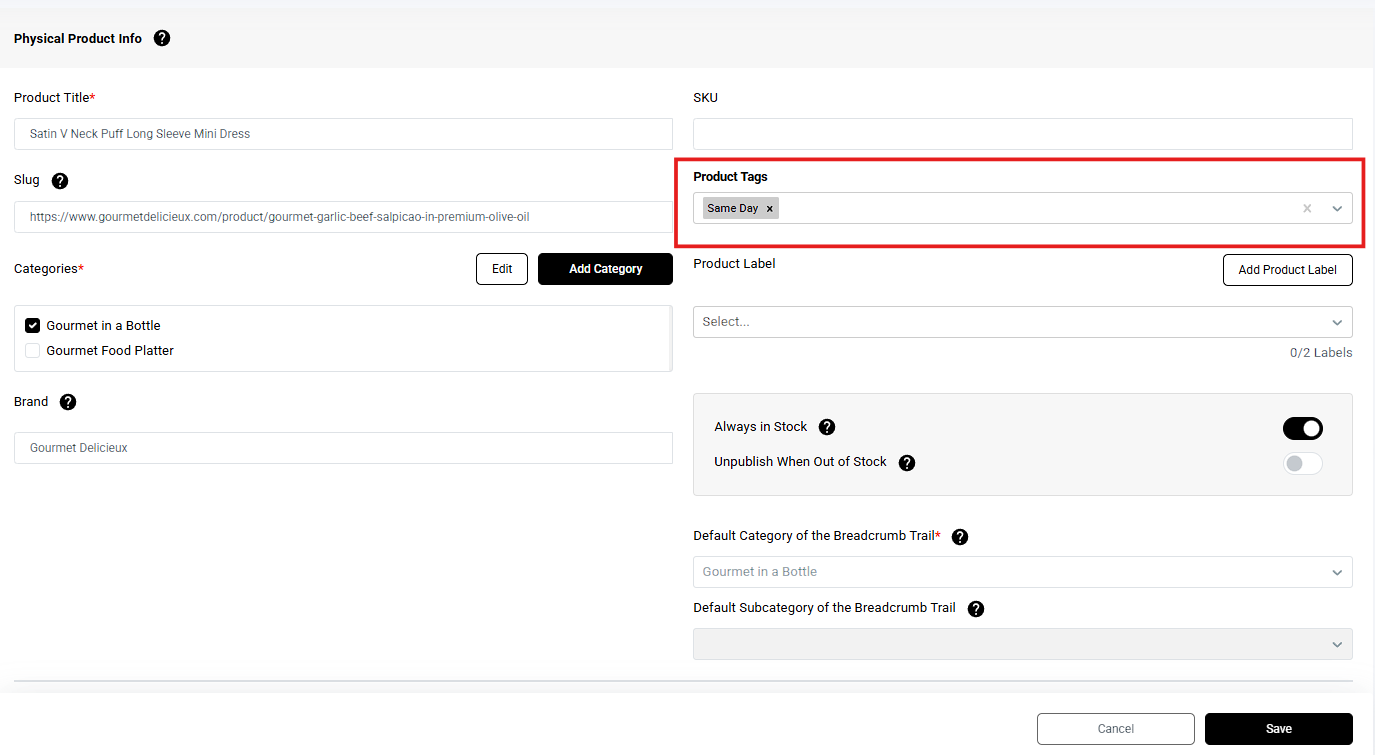
Task: Disable the Always in Stock toggle
Action: [1302, 429]
